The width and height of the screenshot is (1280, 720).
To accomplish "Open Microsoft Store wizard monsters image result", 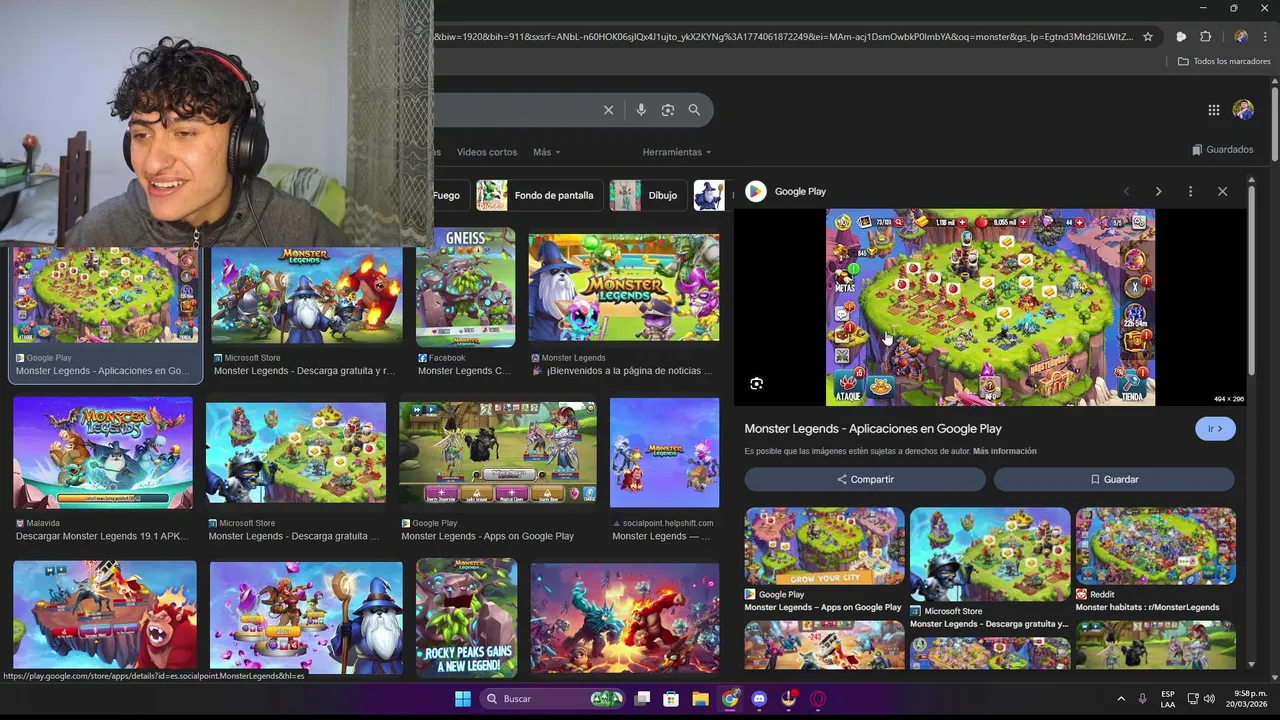I will tap(307, 296).
